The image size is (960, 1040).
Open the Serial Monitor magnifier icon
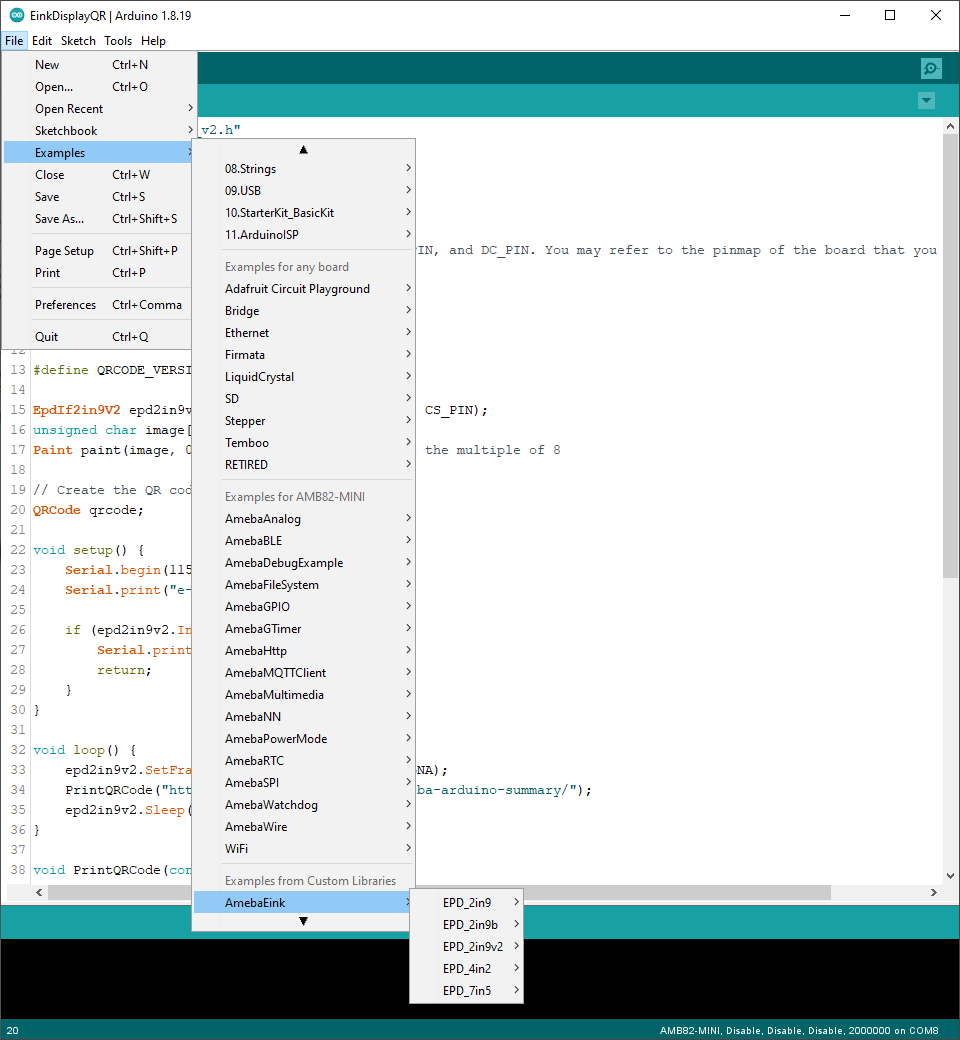[931, 68]
